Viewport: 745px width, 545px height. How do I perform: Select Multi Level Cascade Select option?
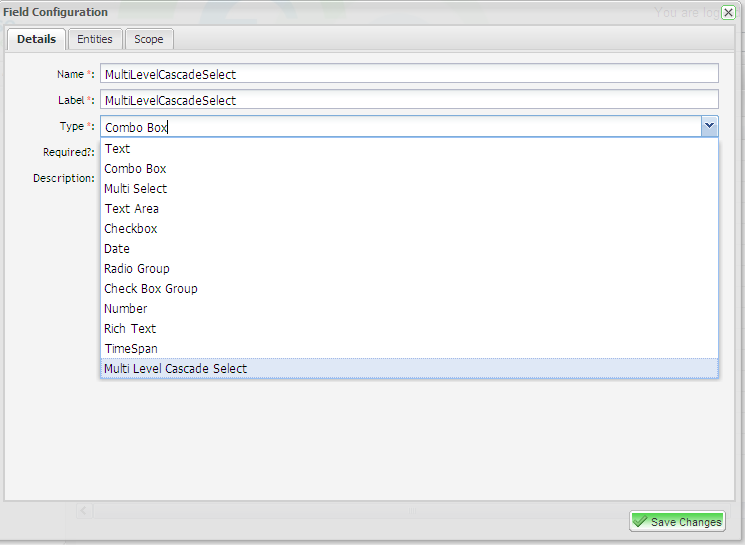(x=176, y=369)
